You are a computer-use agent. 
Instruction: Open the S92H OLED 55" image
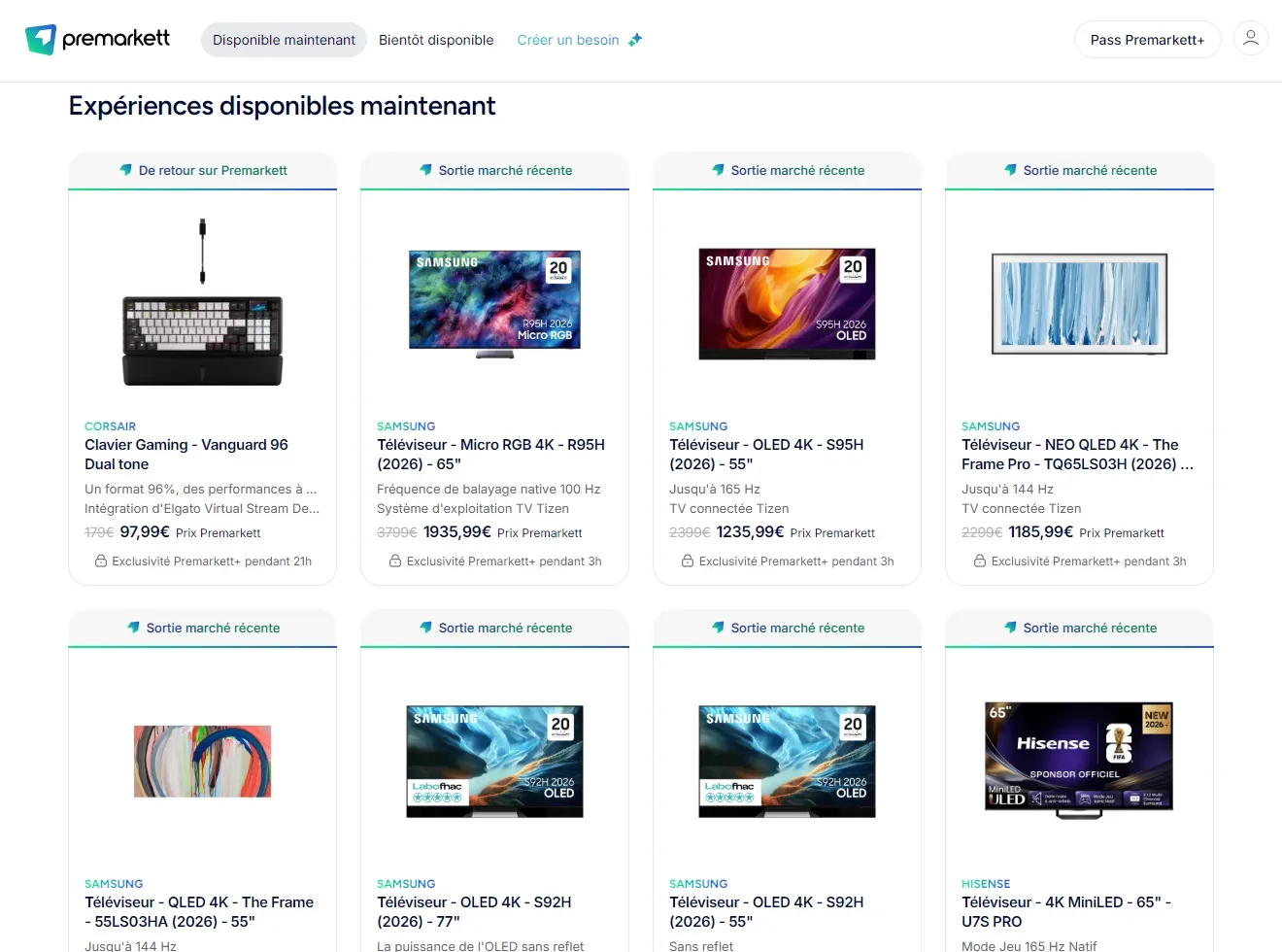(x=788, y=762)
